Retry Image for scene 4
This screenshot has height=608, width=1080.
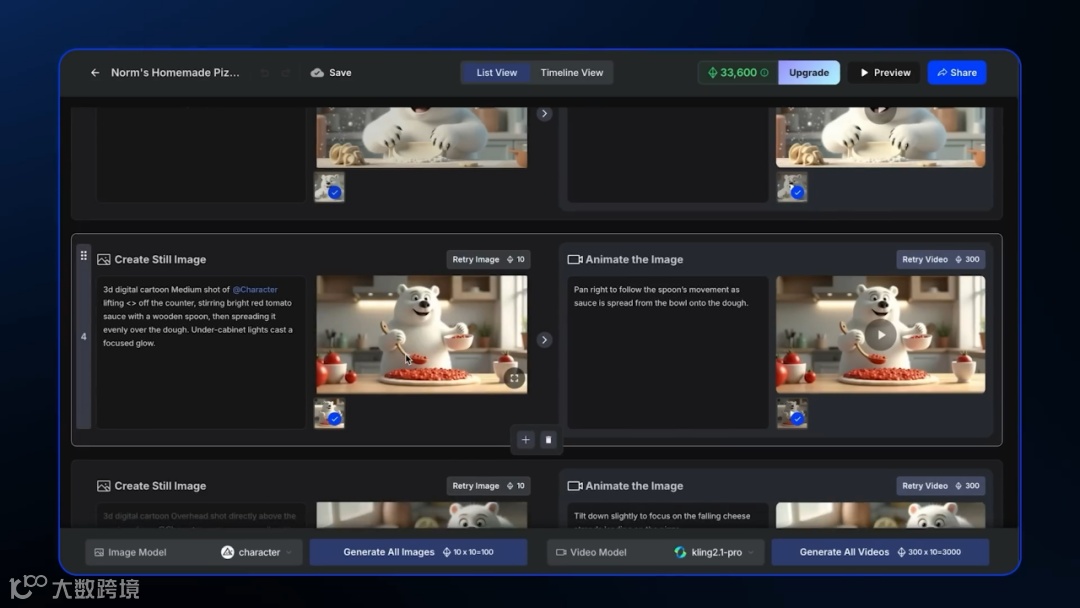[488, 260]
